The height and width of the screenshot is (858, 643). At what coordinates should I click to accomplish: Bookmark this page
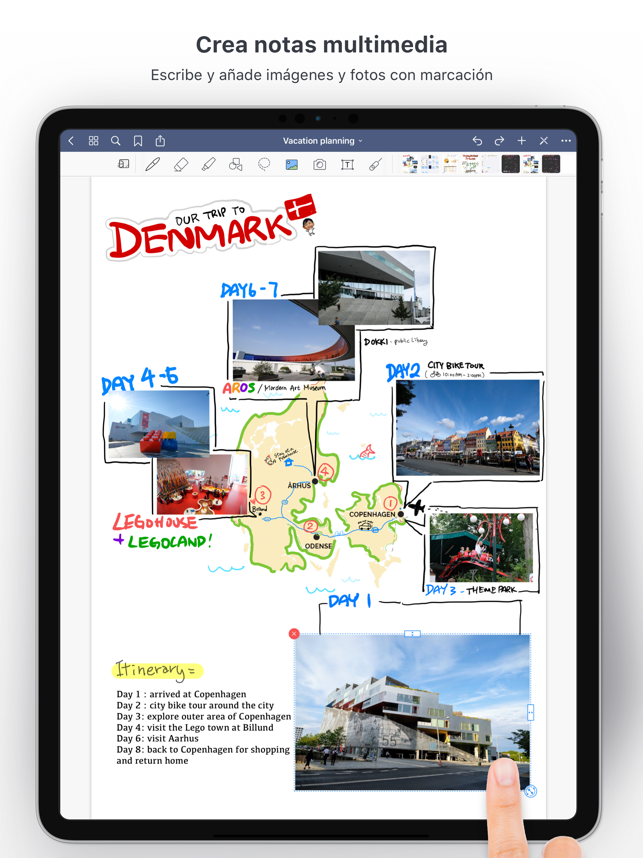pos(138,141)
